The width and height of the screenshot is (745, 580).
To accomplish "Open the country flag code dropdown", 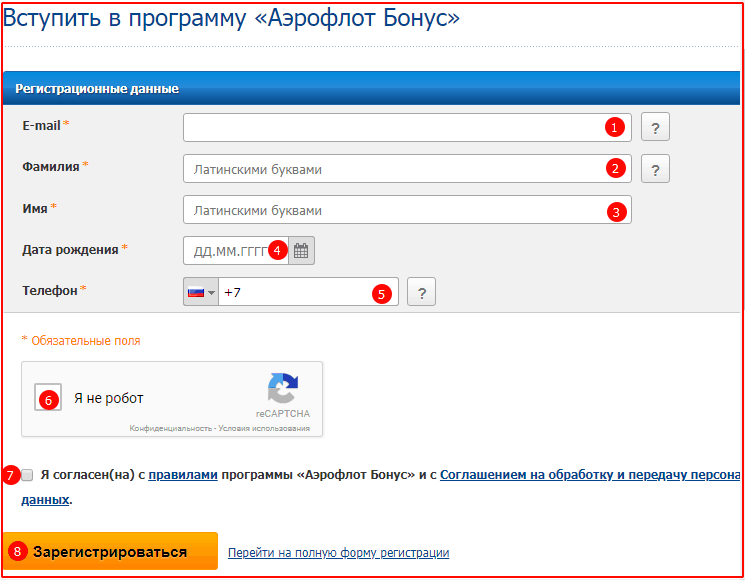I will pos(201,292).
